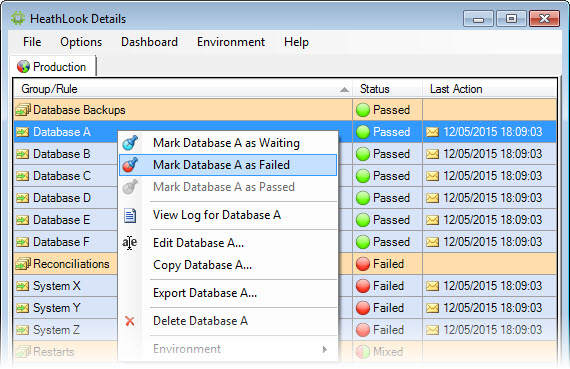The width and height of the screenshot is (570, 369).
Task: Click the System X rule icon
Action: (23, 286)
